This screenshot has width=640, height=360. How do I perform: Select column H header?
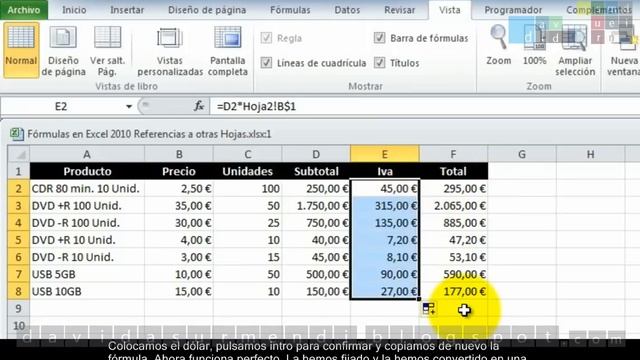pyautogui.click(x=590, y=154)
